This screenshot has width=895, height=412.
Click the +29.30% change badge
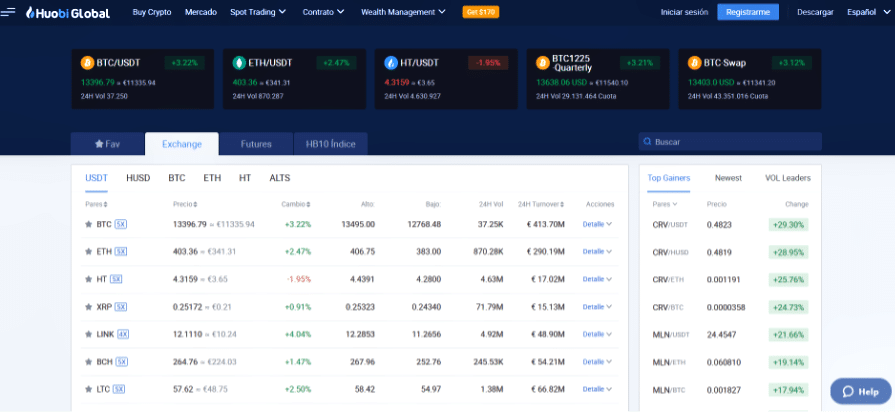coord(788,225)
